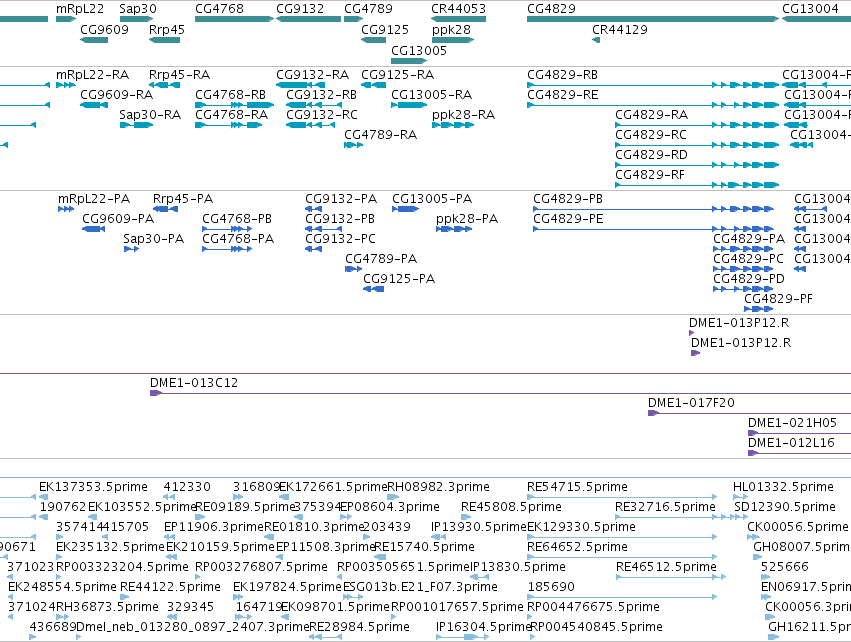Click BAC clone DME1-012L16

(x=799, y=453)
